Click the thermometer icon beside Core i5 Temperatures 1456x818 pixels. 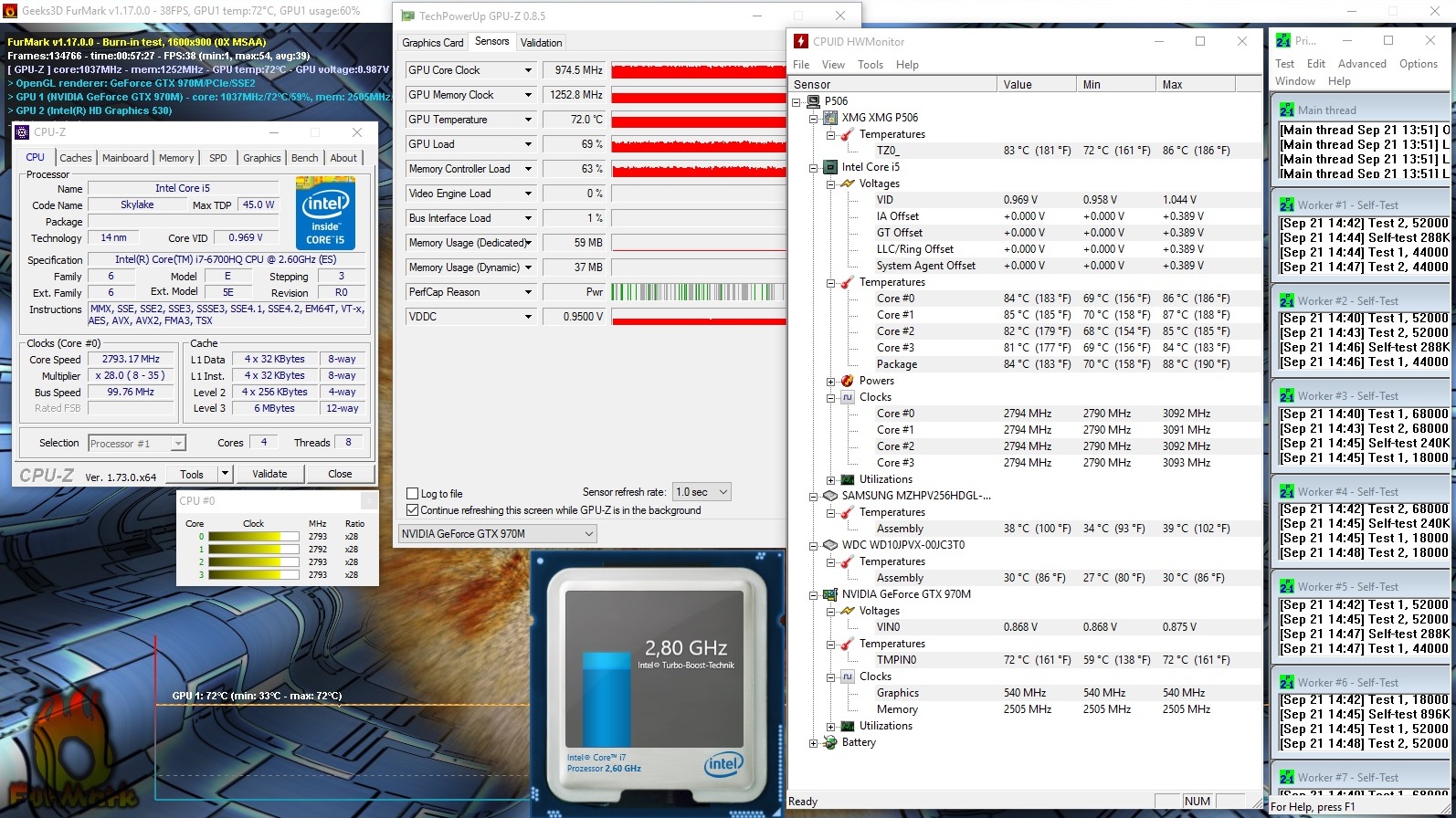pos(848,282)
